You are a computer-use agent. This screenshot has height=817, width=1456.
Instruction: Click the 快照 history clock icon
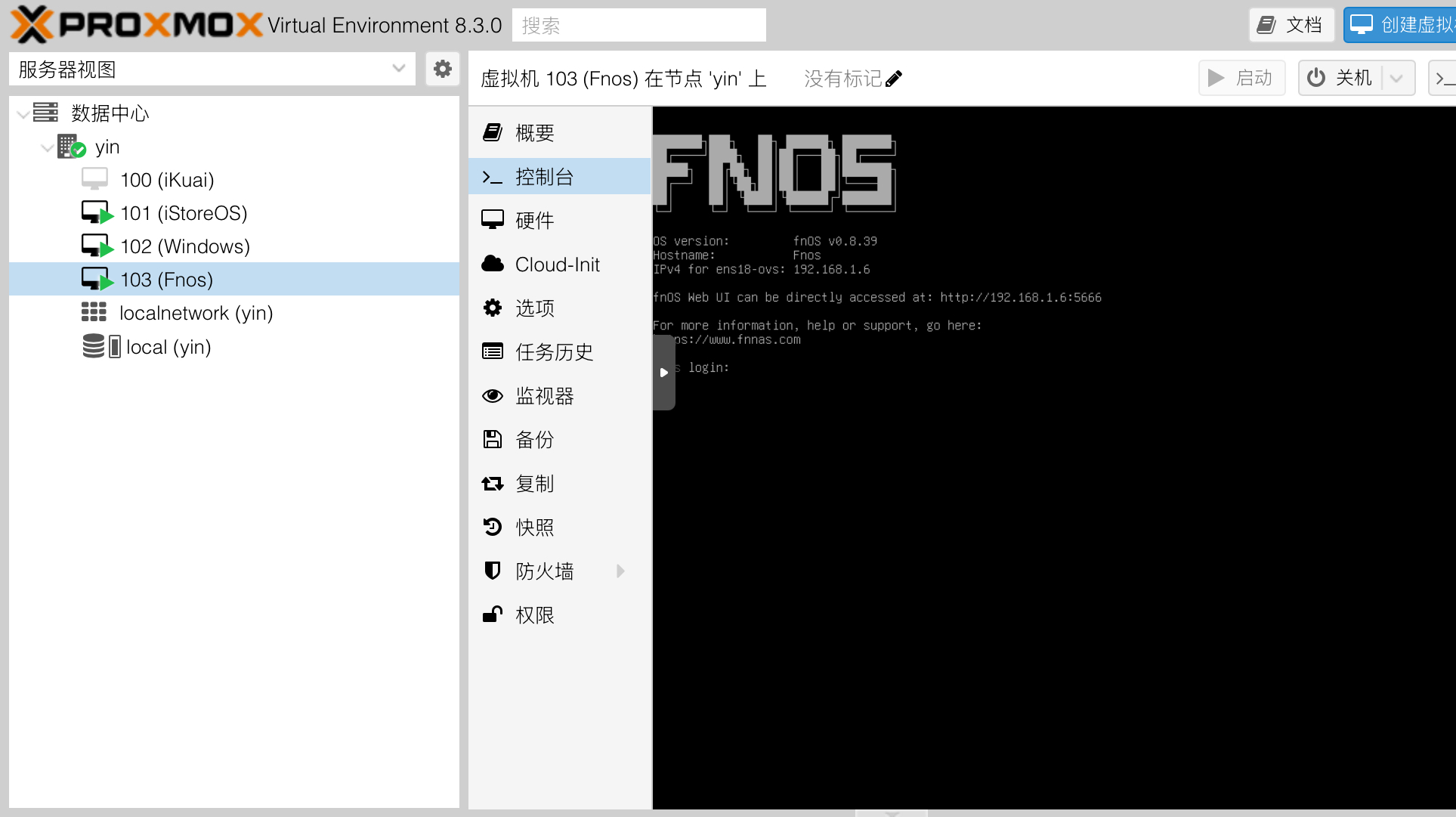[493, 527]
